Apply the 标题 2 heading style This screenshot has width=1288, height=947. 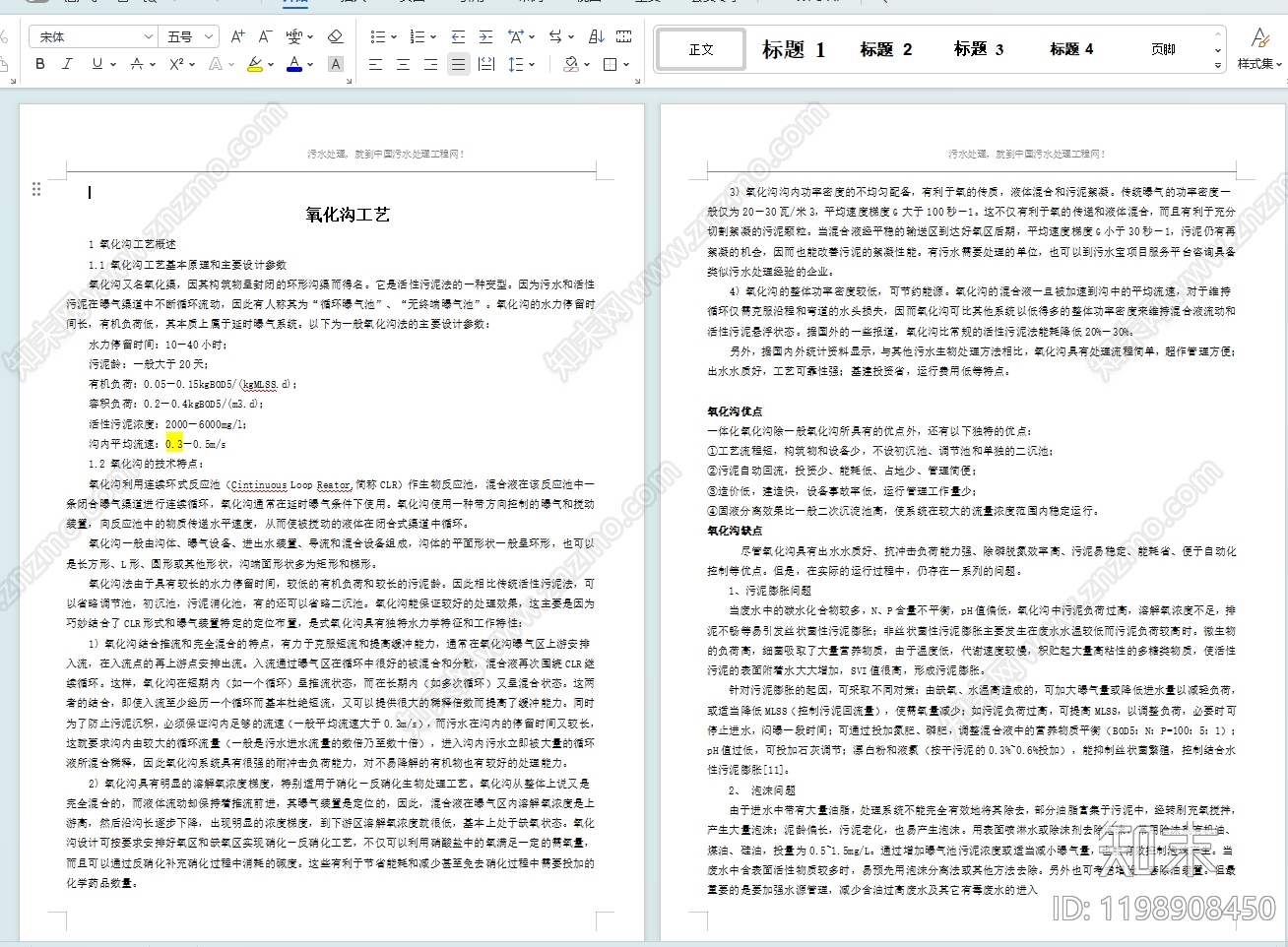tap(885, 48)
